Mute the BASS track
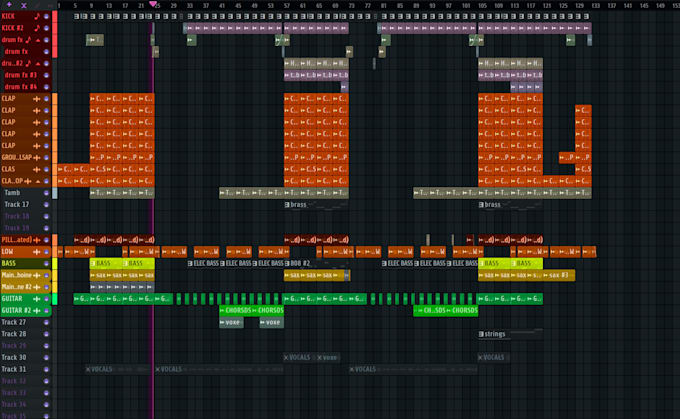Image resolution: width=680 pixels, height=419 pixels. 46,263
